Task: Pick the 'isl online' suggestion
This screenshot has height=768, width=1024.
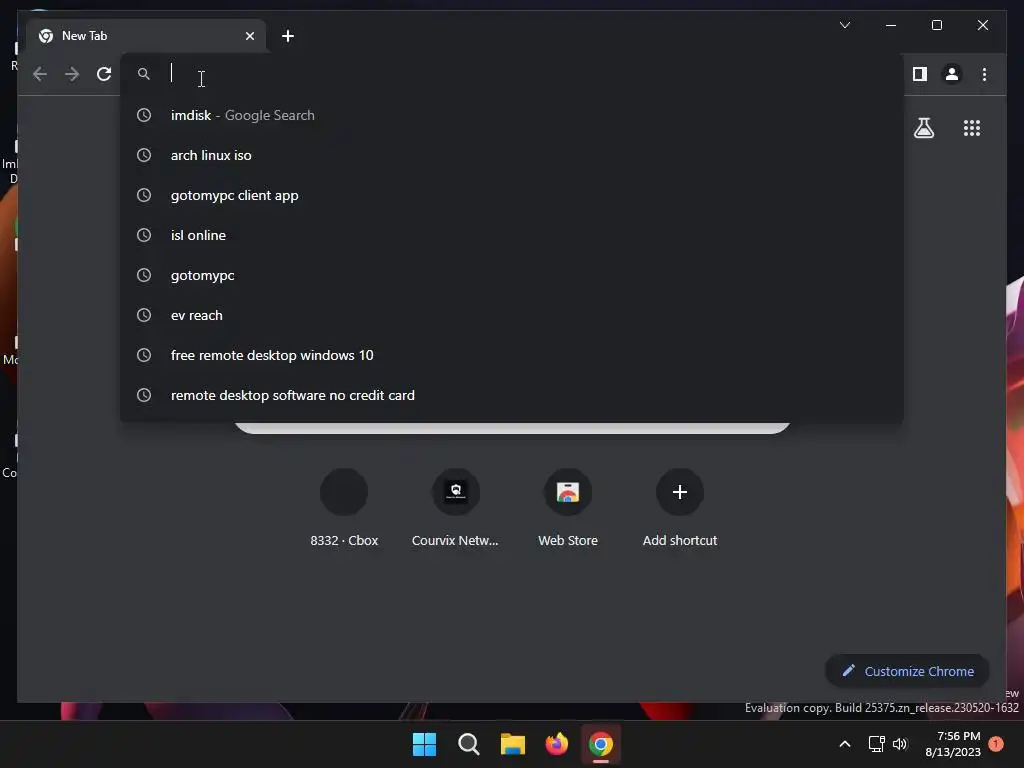Action: point(511,235)
